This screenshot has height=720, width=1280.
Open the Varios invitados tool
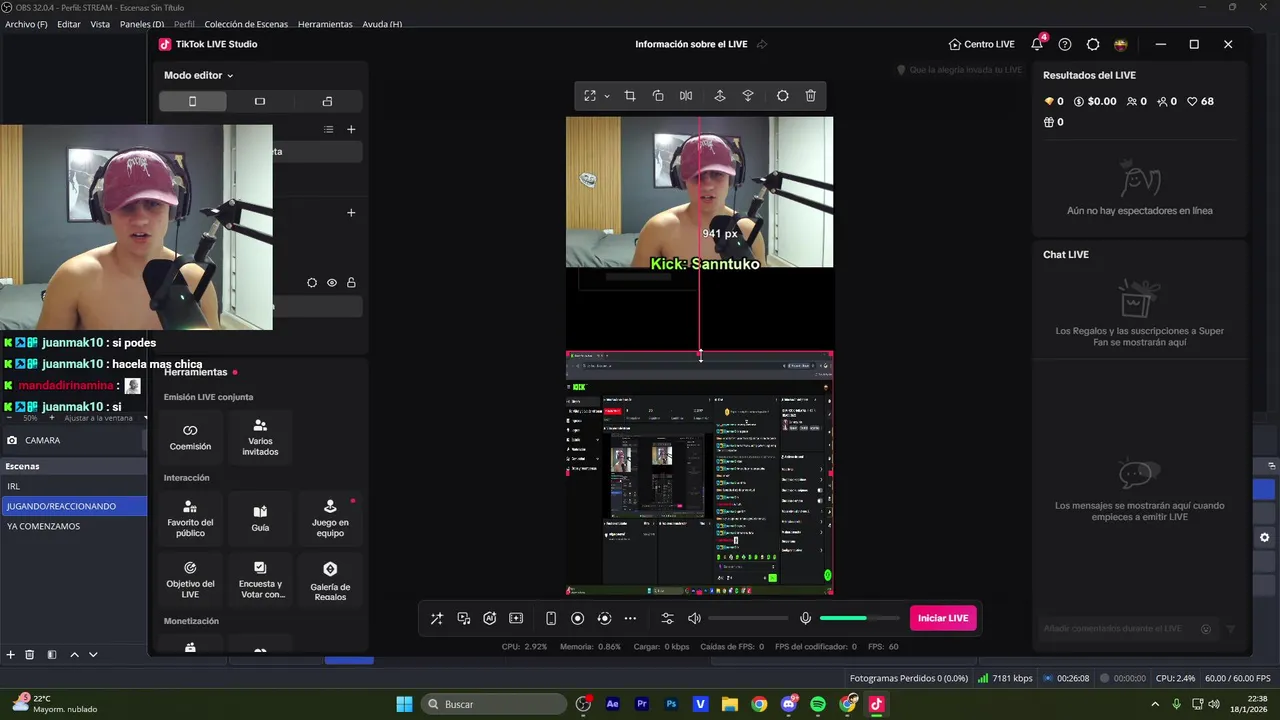260,437
